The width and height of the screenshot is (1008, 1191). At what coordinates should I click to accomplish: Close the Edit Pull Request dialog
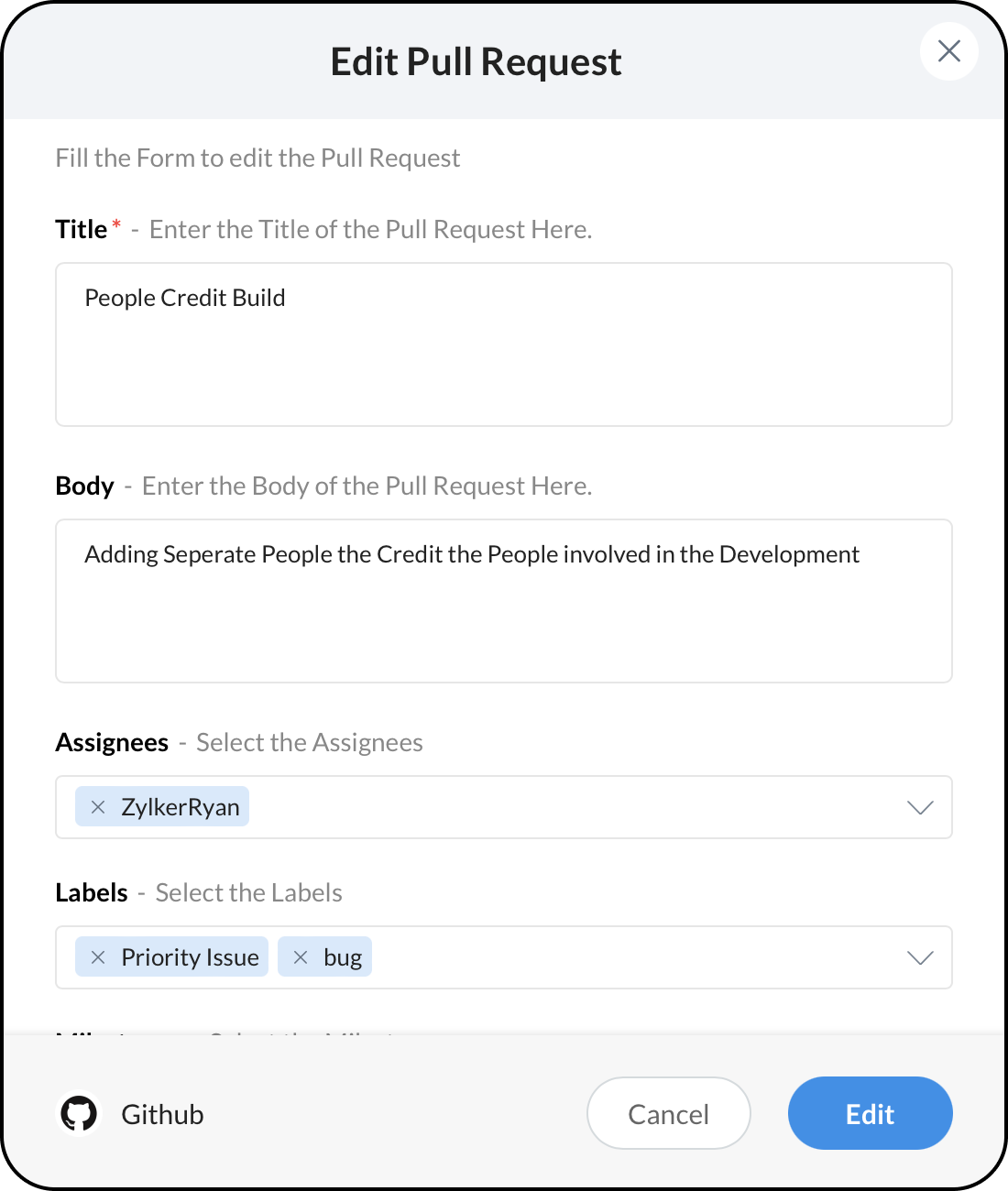948,51
